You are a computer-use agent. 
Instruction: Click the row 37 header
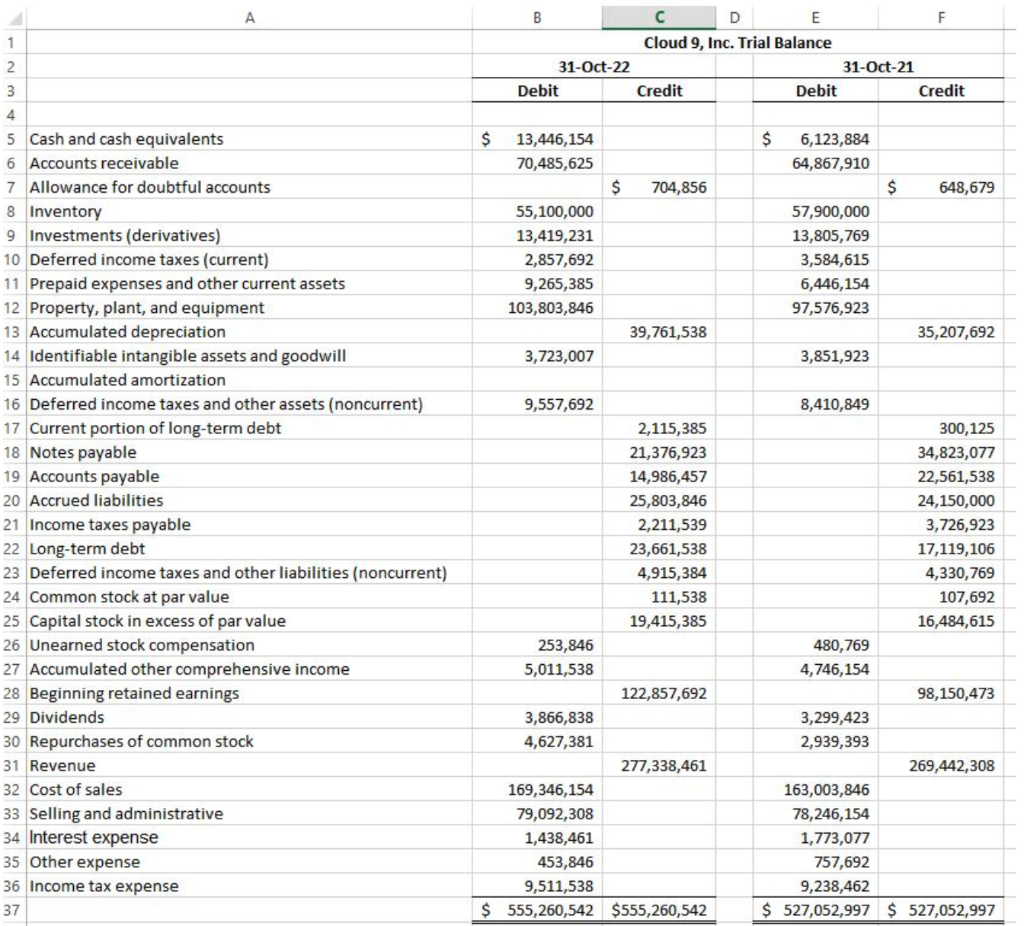click(10, 911)
